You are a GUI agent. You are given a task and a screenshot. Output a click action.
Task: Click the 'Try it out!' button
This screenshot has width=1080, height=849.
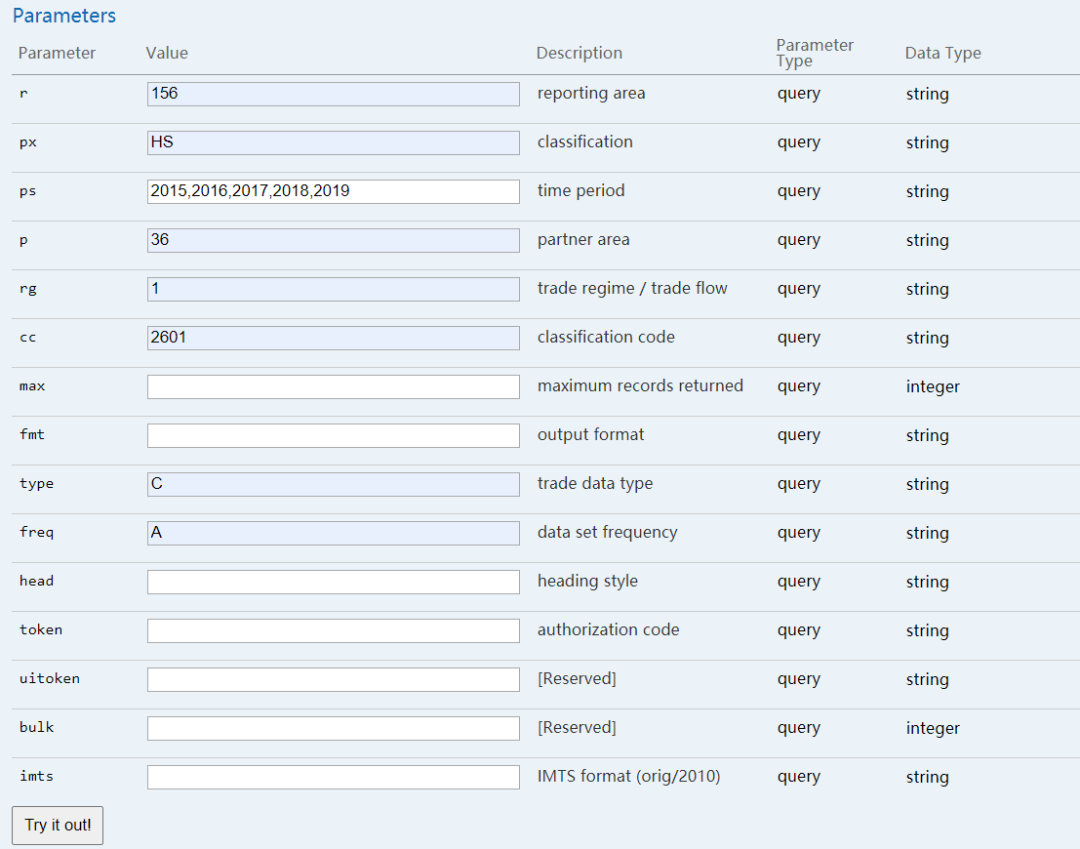(57, 825)
